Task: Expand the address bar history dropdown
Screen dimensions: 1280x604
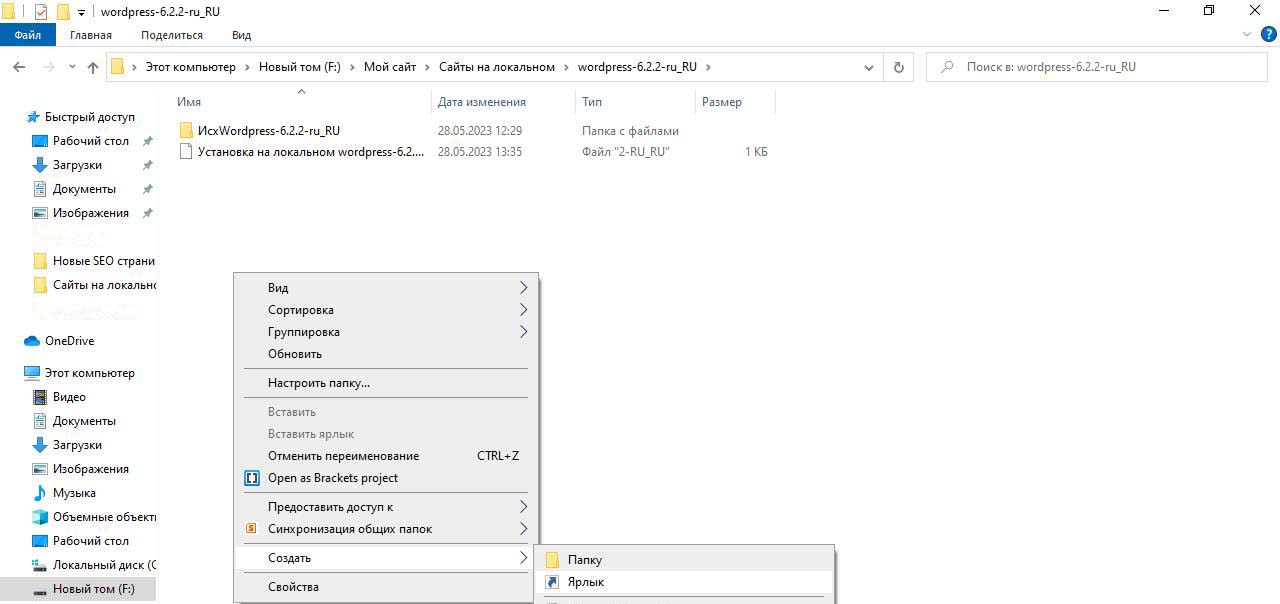Action: click(868, 67)
